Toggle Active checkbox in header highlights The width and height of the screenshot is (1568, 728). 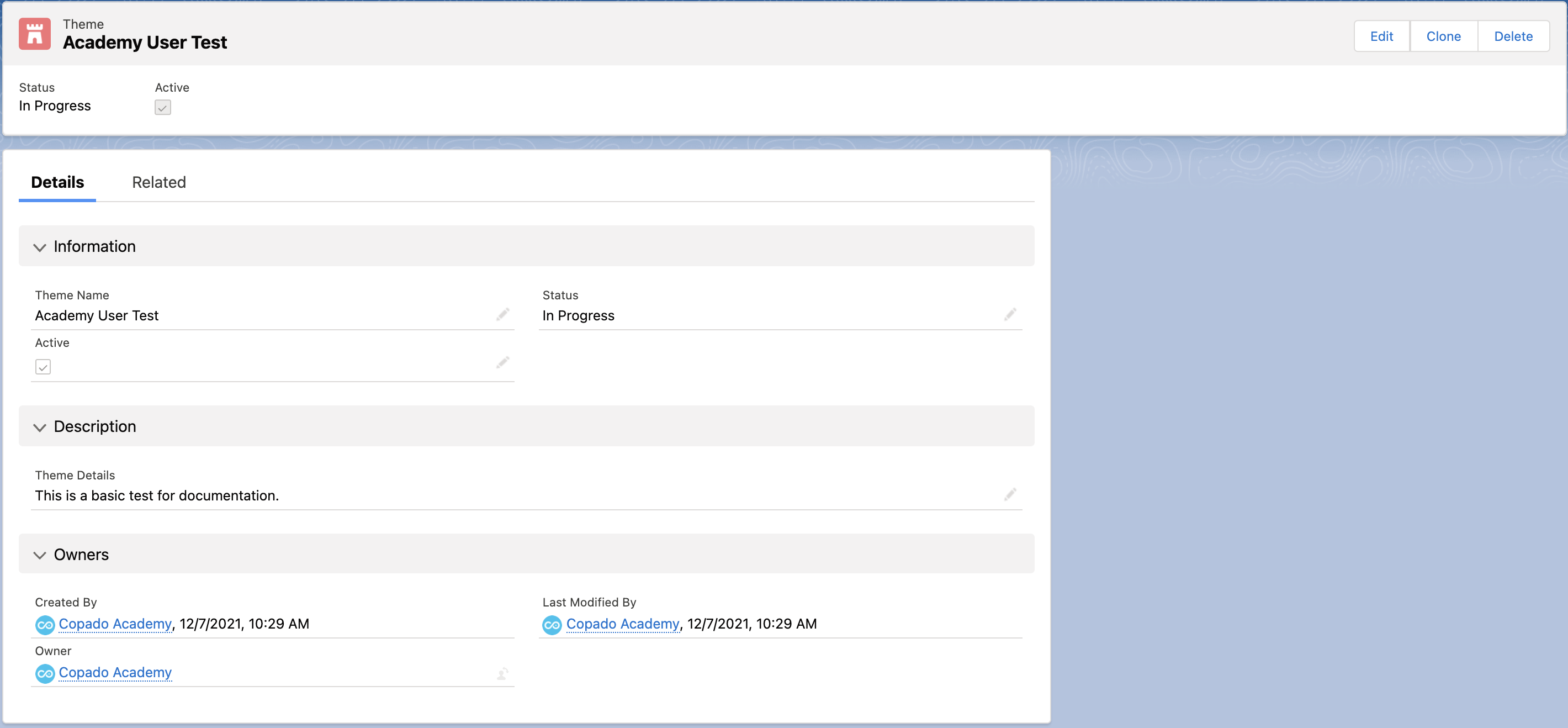[162, 108]
